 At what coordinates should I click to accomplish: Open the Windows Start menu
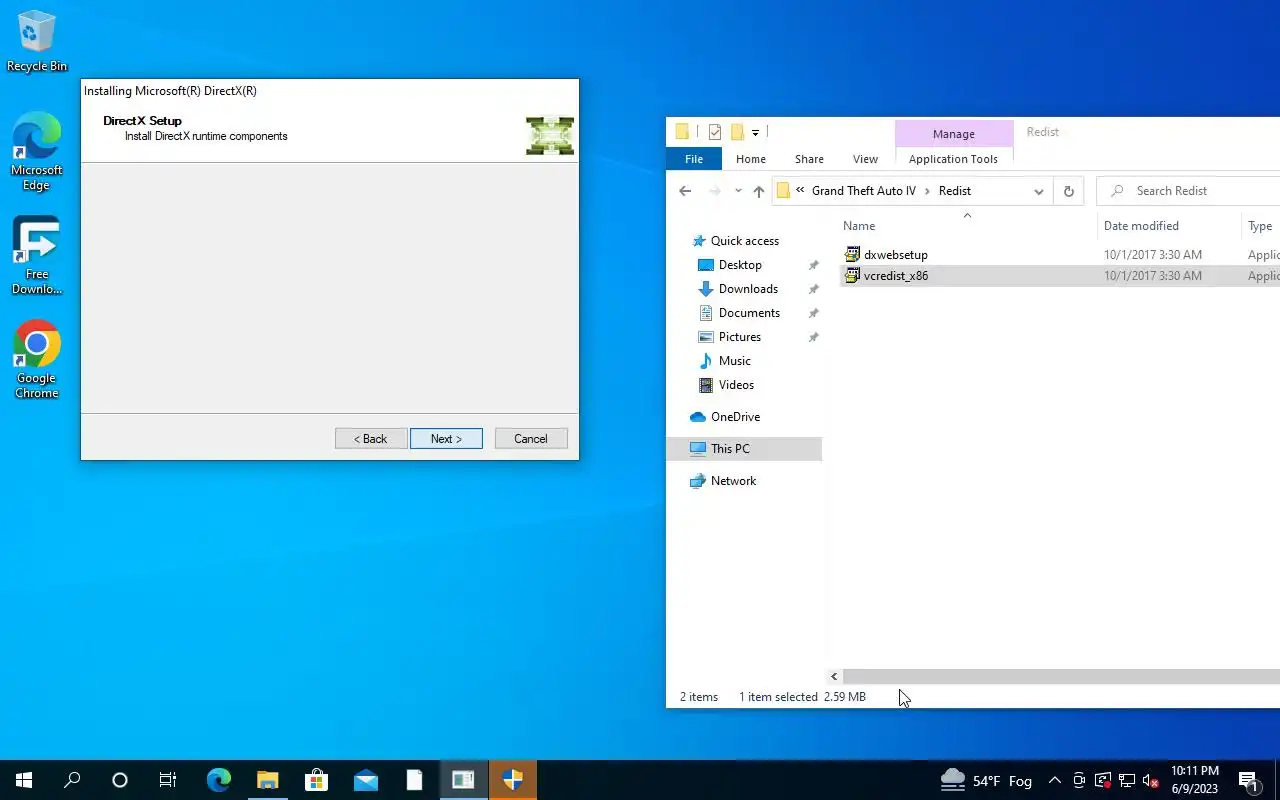(x=24, y=780)
